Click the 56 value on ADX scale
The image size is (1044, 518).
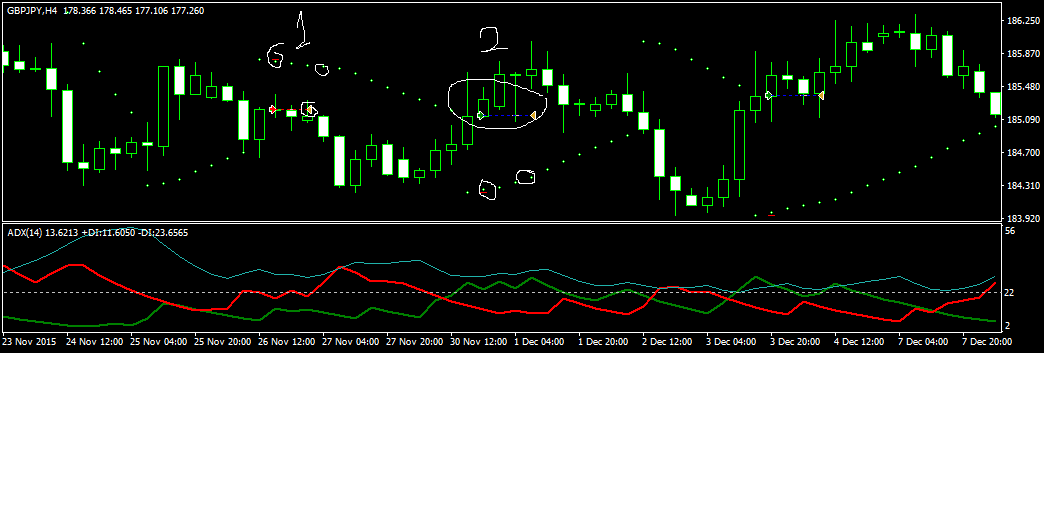click(1010, 231)
